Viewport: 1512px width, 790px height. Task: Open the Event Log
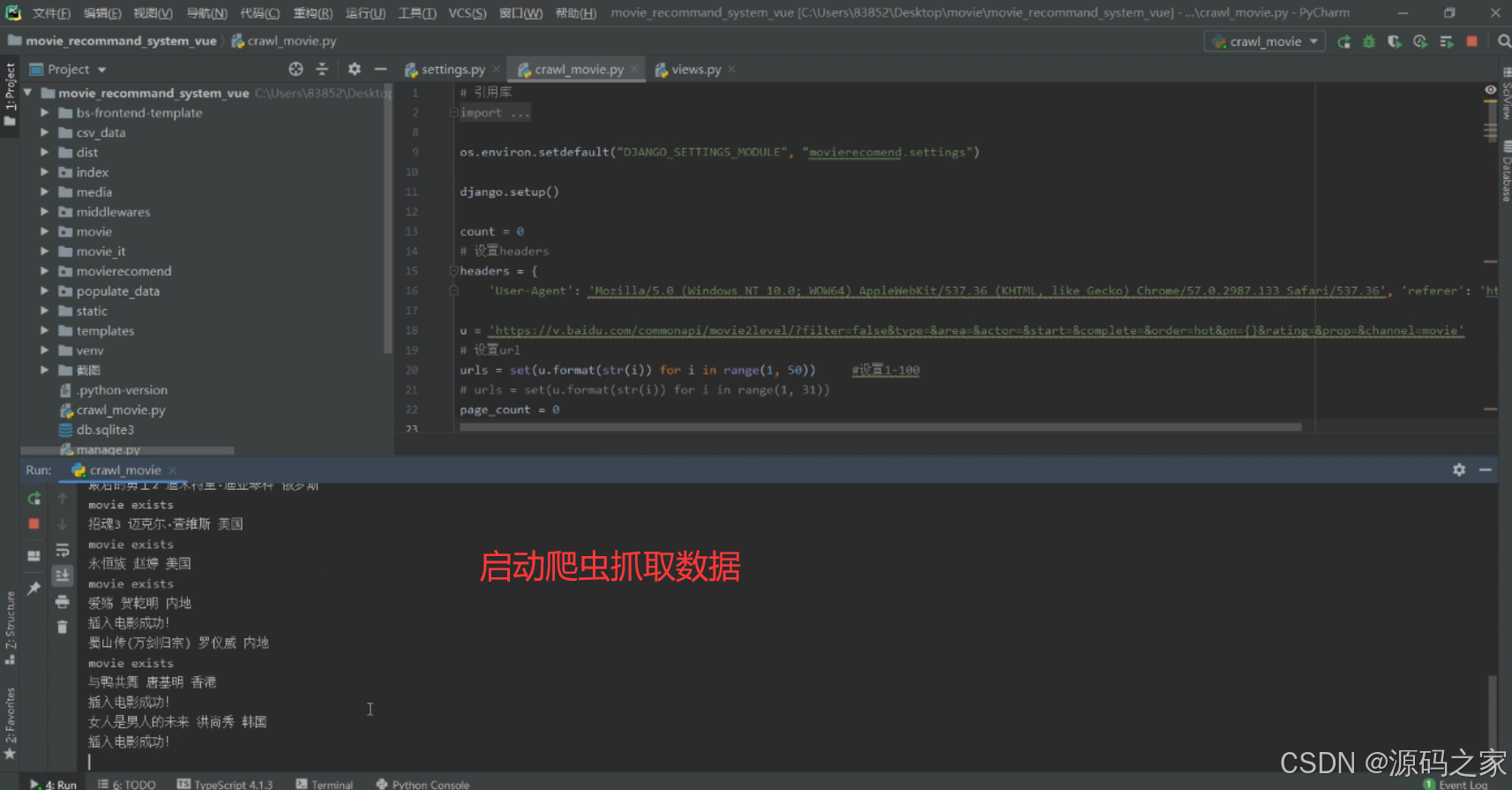click(1456, 784)
